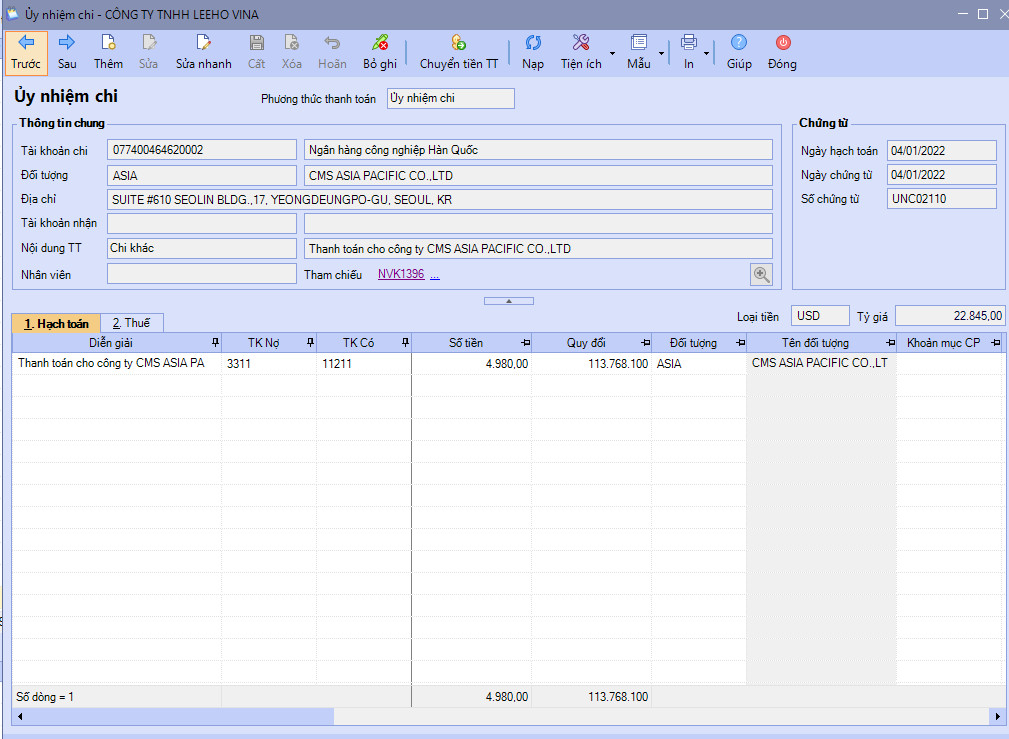
Task: Click the Tên đối tượng cell in grid
Action: pyautogui.click(x=821, y=364)
